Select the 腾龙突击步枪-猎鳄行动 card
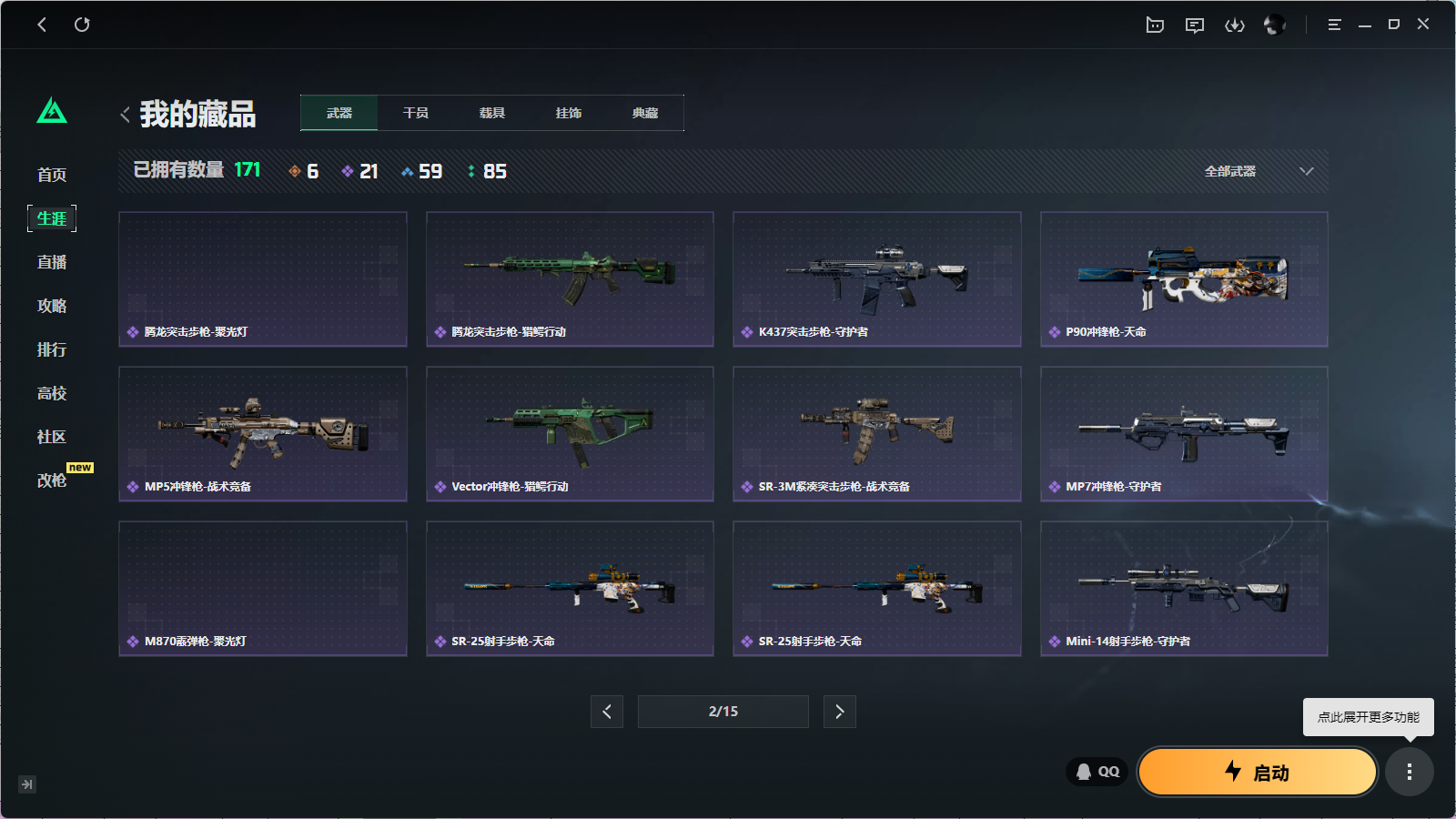The height and width of the screenshot is (819, 1456). 570,279
